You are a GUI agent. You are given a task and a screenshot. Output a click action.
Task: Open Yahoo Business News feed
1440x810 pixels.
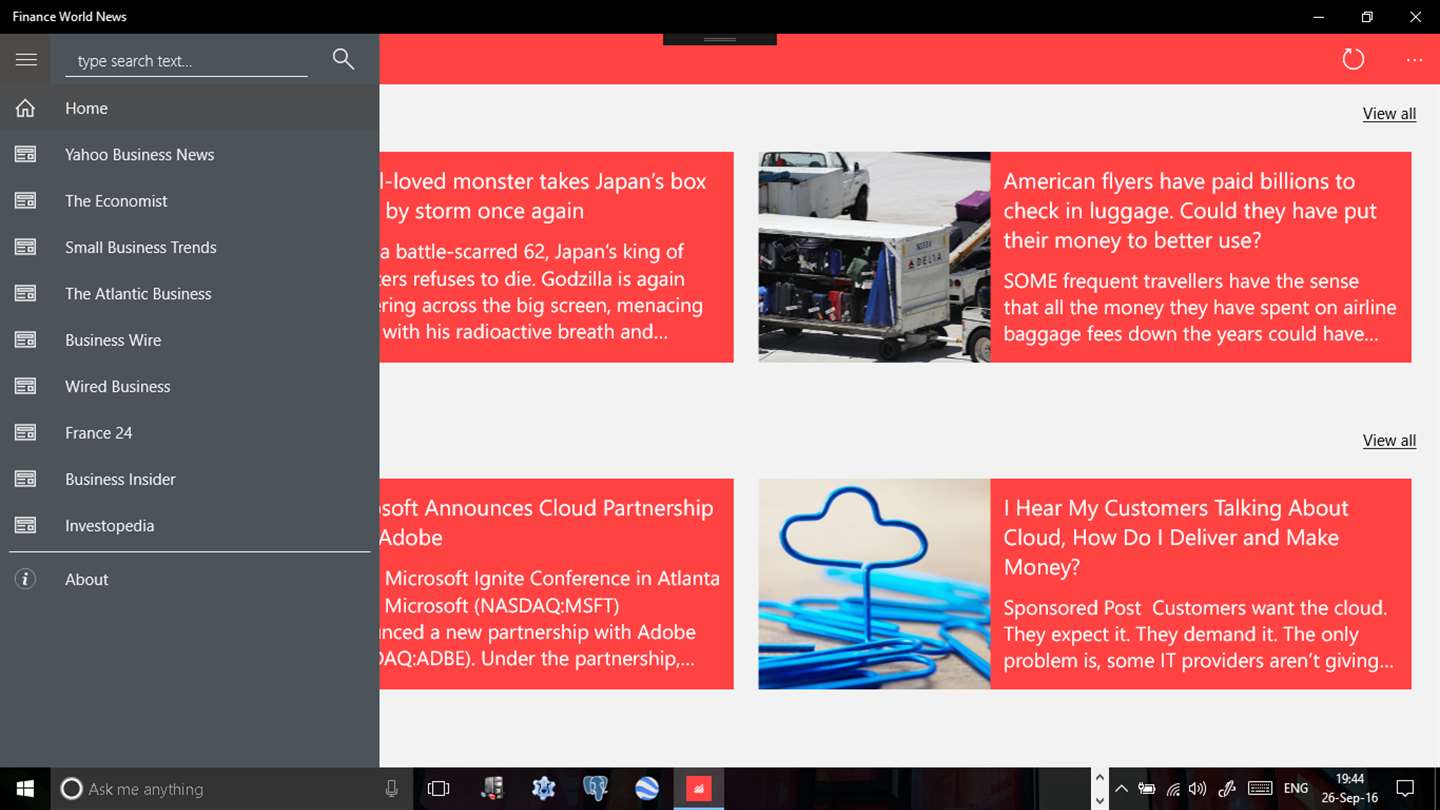click(190, 154)
